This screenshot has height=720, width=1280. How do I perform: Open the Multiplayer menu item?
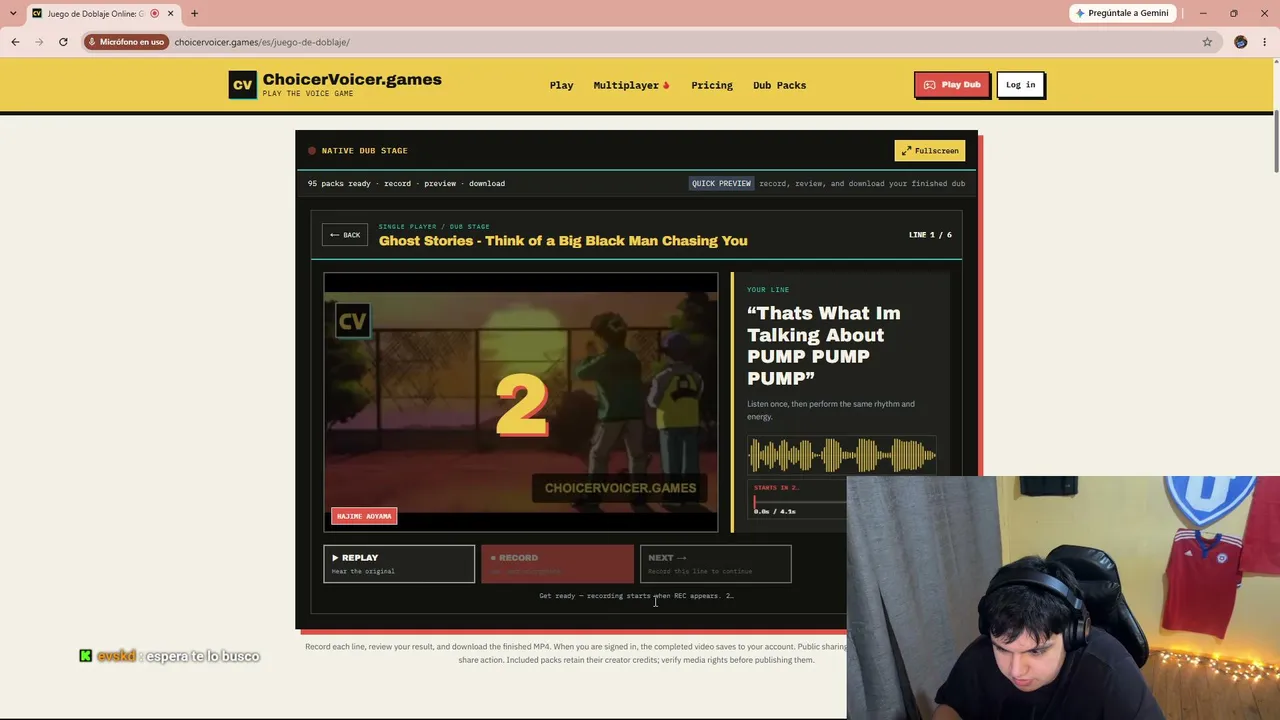(x=631, y=85)
